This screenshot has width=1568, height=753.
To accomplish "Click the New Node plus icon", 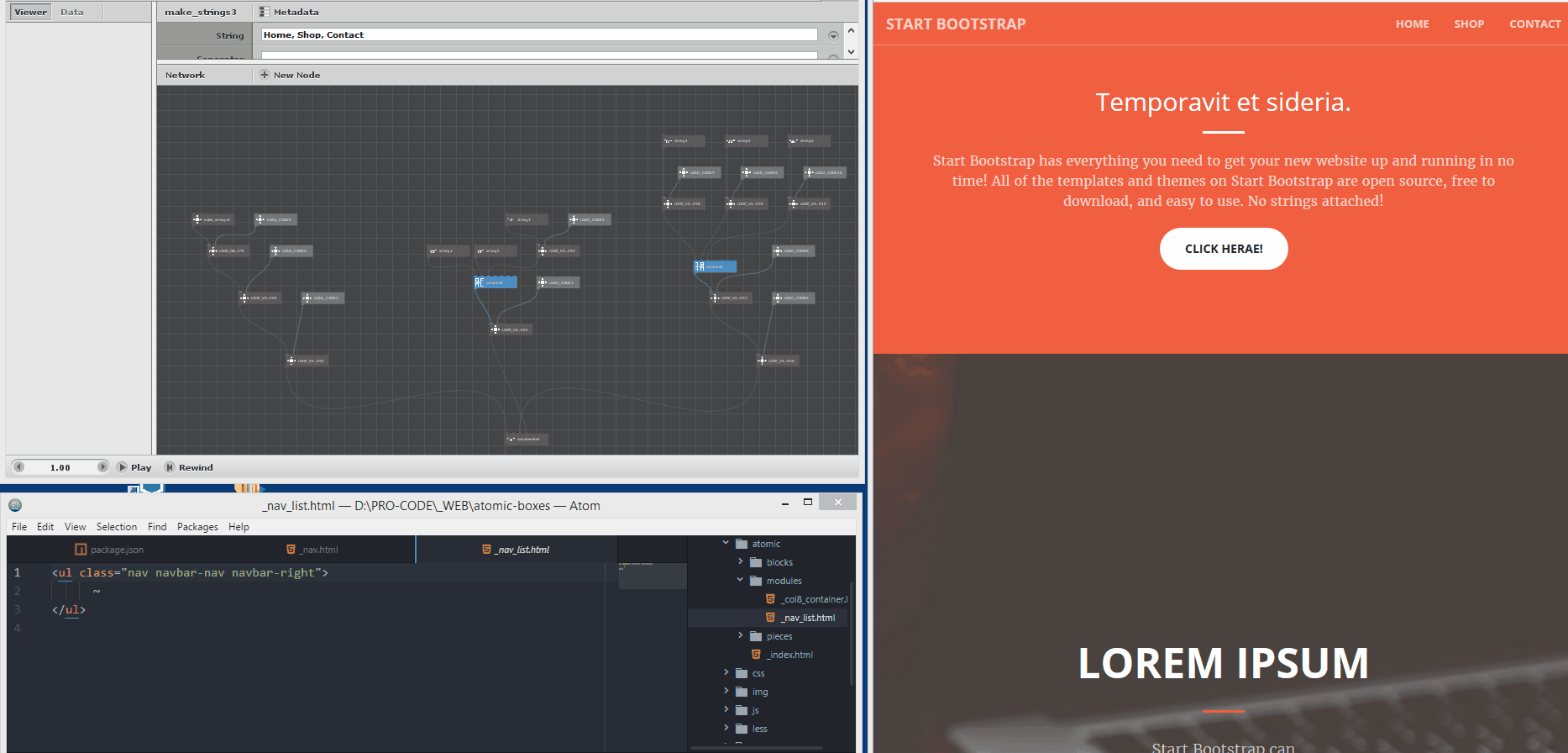I will tap(265, 75).
